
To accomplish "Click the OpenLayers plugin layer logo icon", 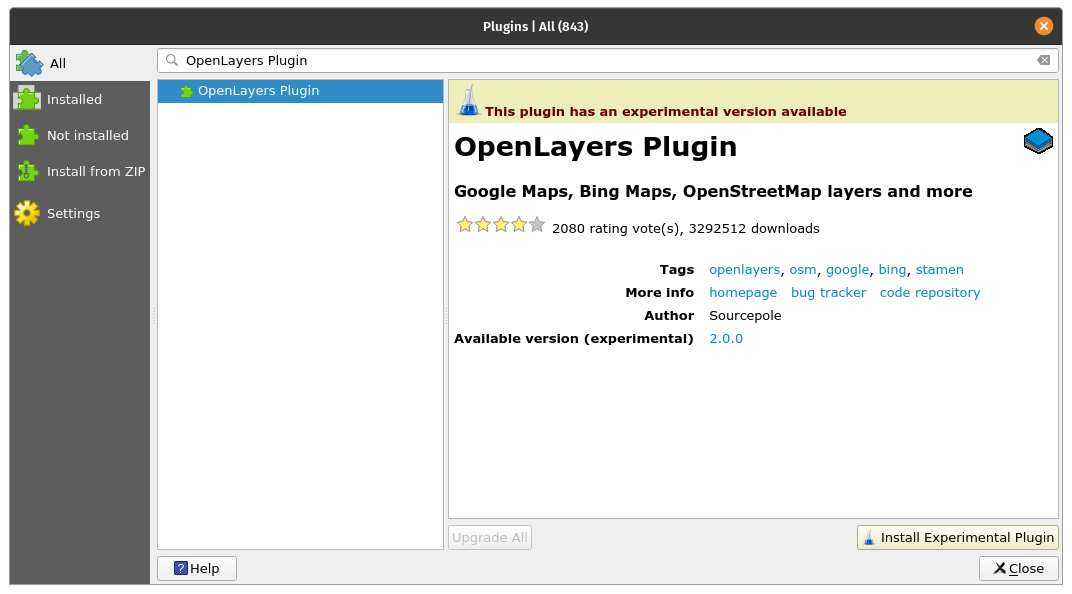I will point(1038,141).
